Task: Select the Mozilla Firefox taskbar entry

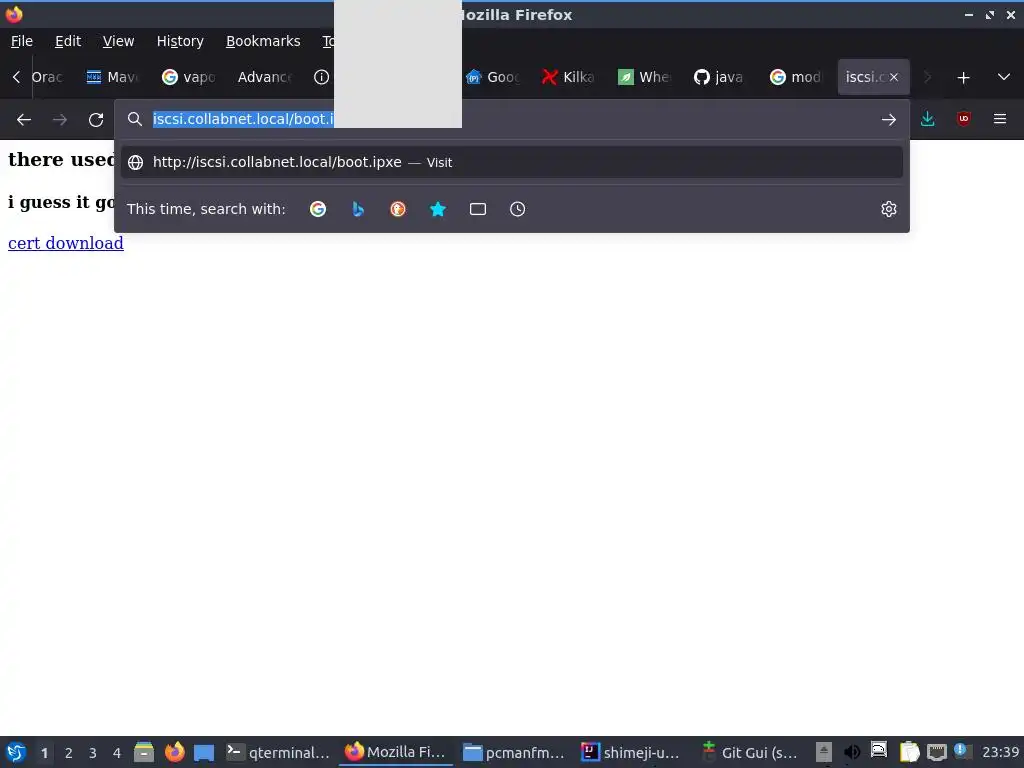Action: 396,752
